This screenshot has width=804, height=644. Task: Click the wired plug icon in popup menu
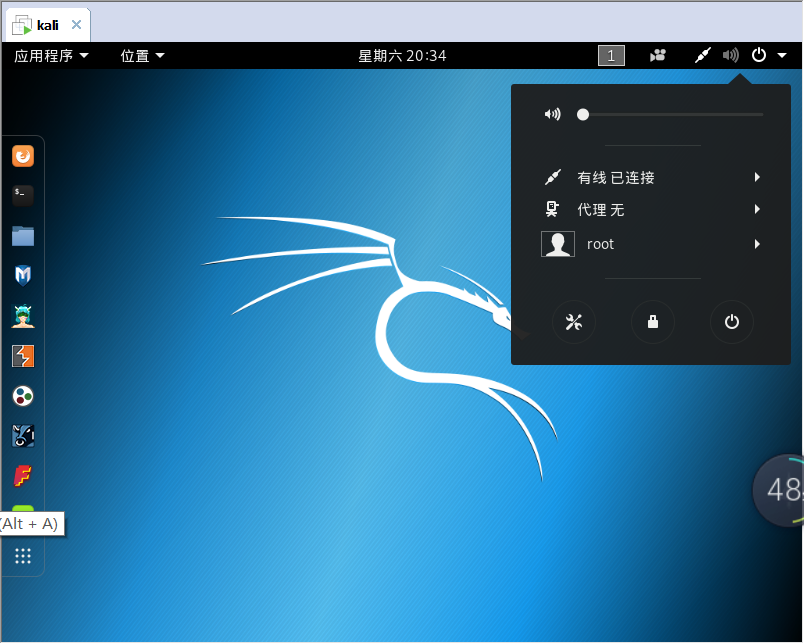[553, 177]
